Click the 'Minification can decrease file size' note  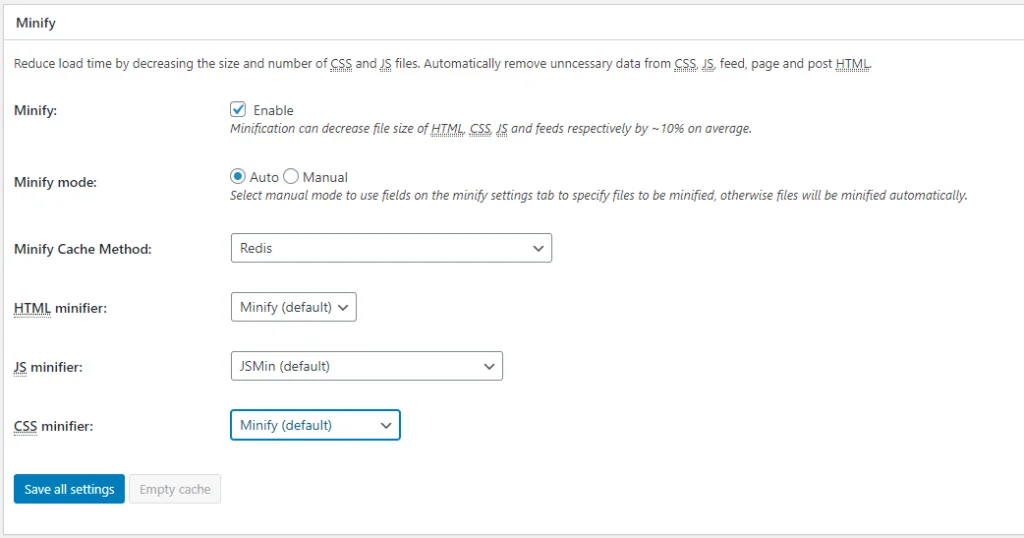[490, 129]
